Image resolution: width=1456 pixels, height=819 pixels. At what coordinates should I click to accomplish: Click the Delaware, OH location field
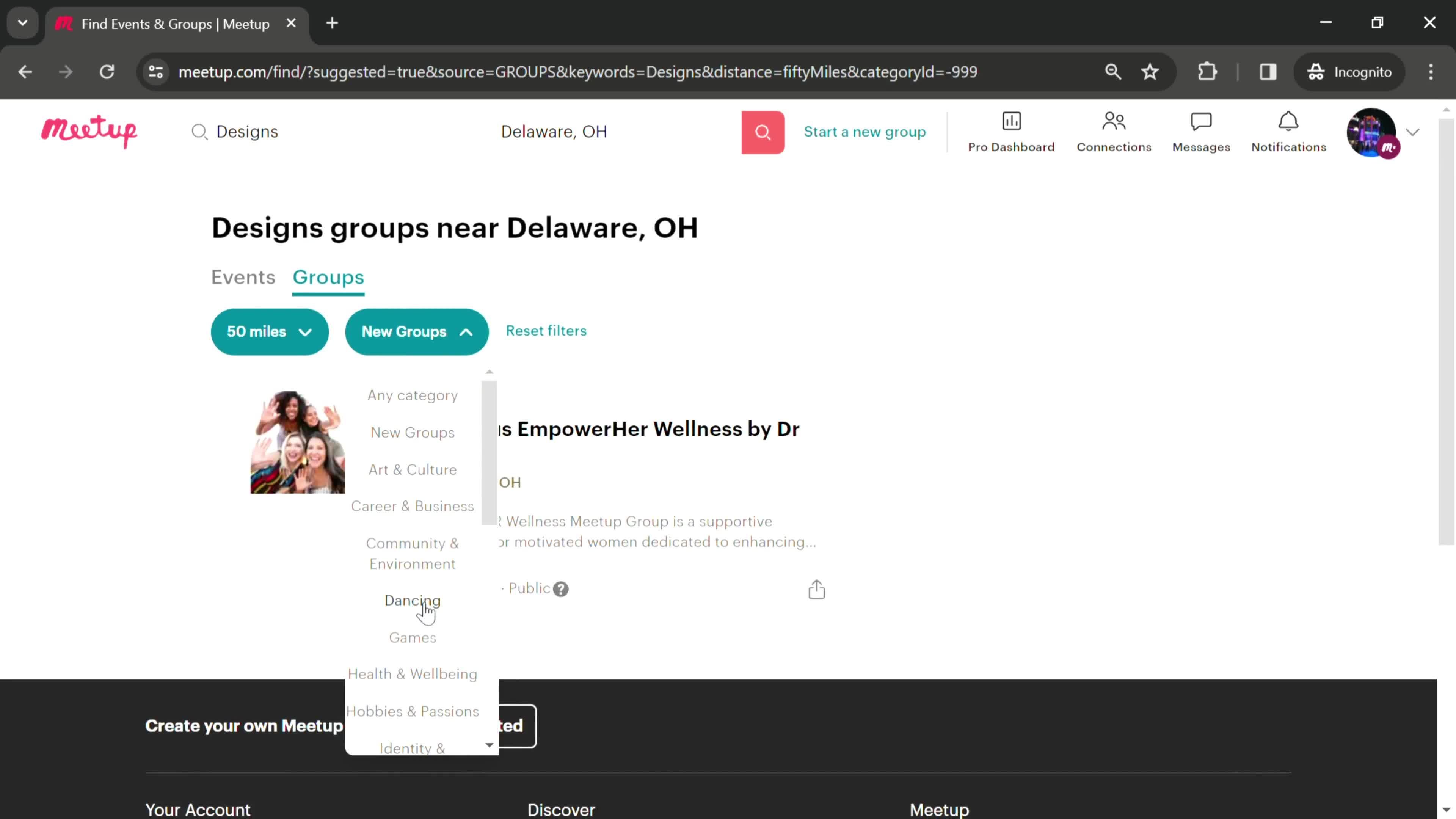tap(616, 132)
